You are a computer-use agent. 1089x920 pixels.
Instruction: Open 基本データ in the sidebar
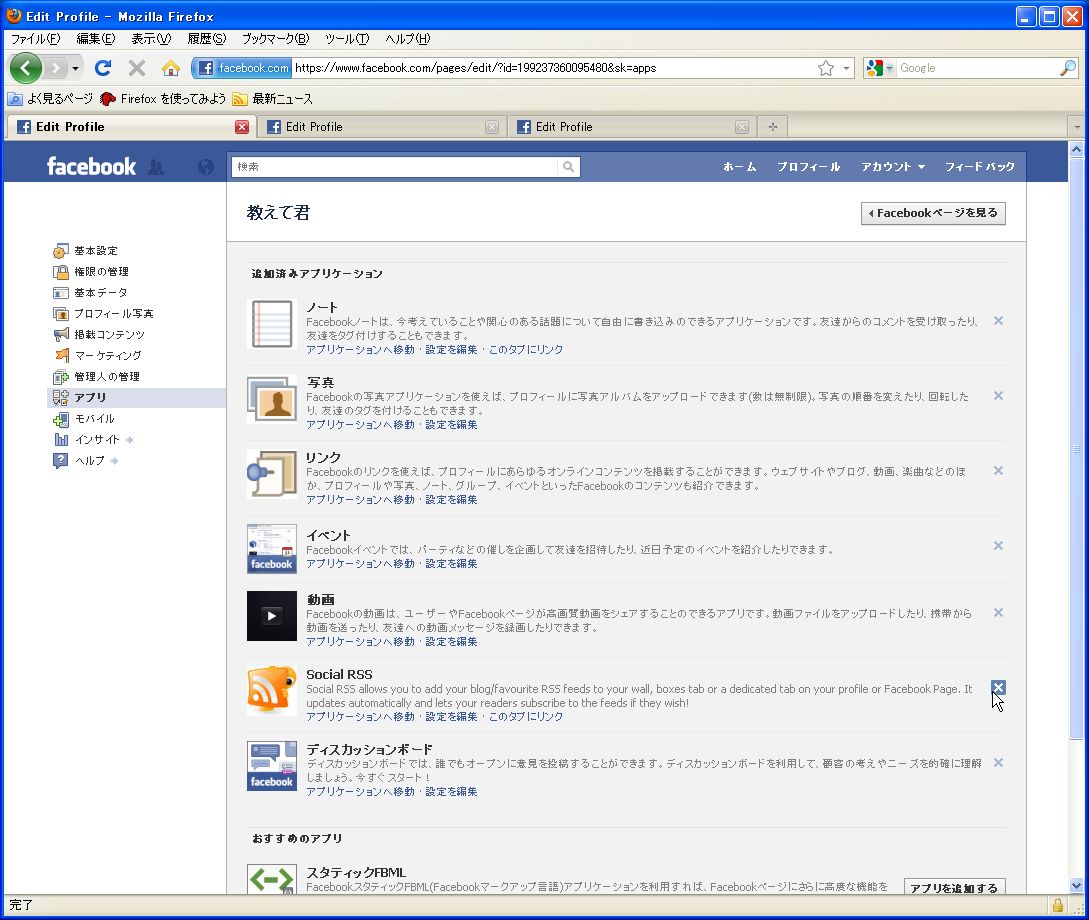tap(101, 292)
